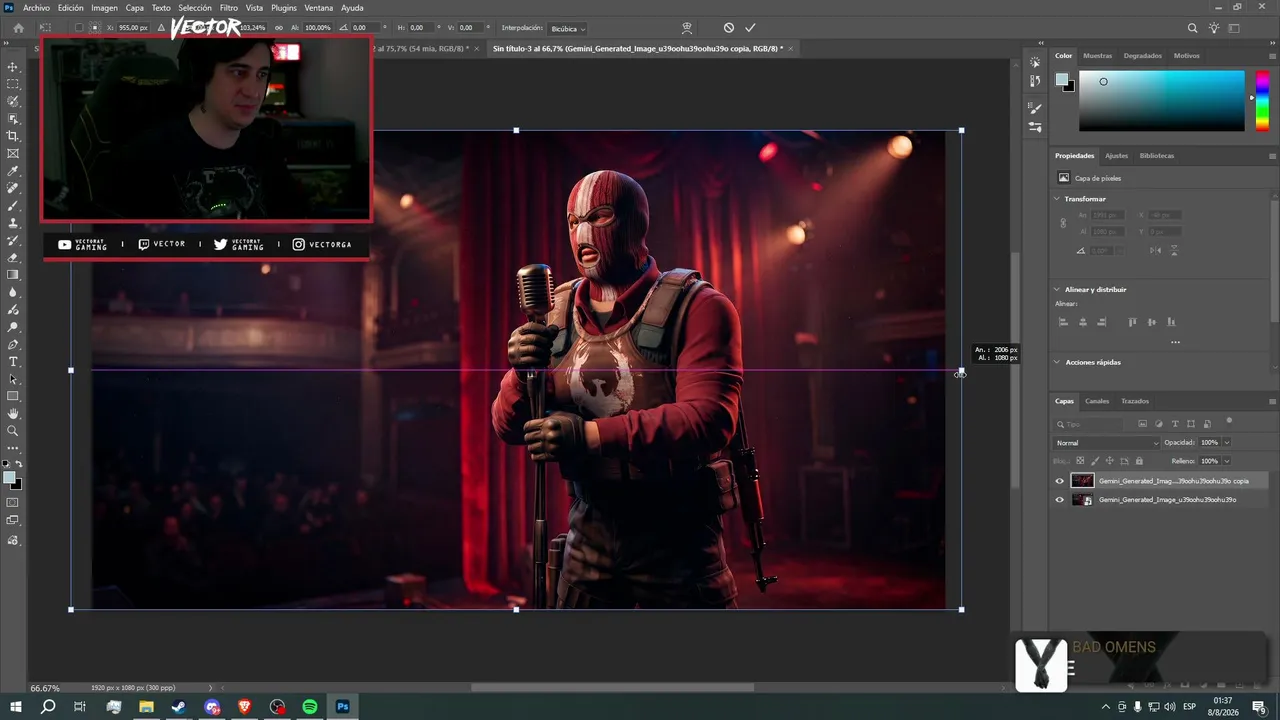Select the Horizontal Type tool
1280x720 pixels.
[13, 361]
